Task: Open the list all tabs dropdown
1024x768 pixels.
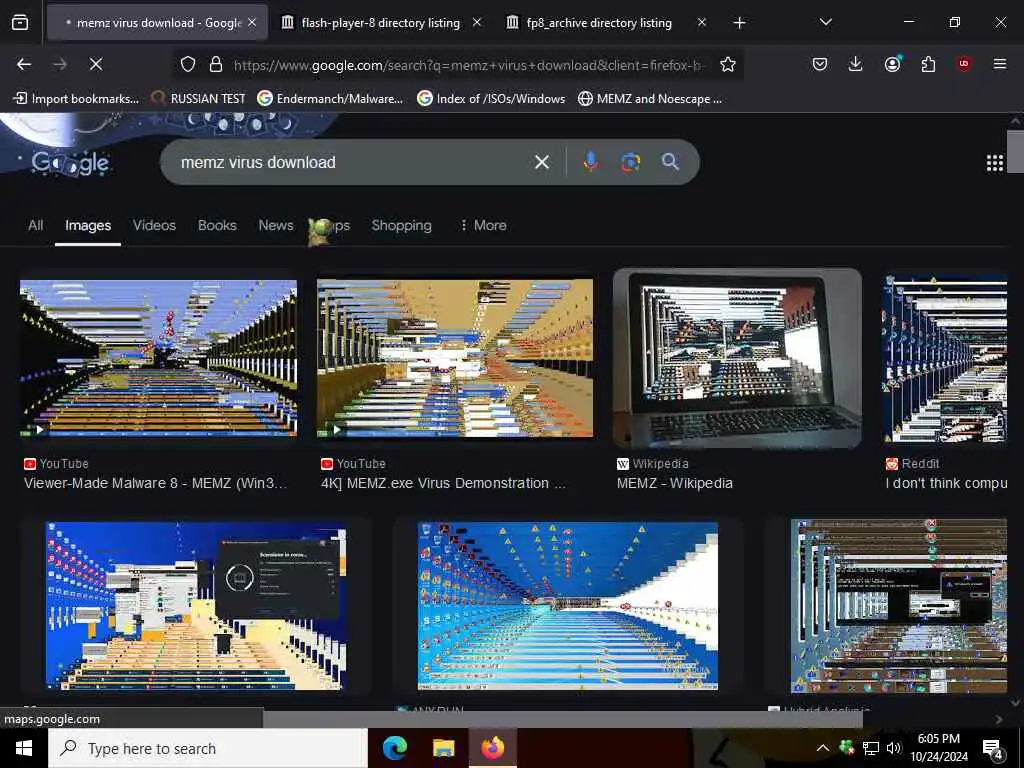Action: tap(825, 23)
